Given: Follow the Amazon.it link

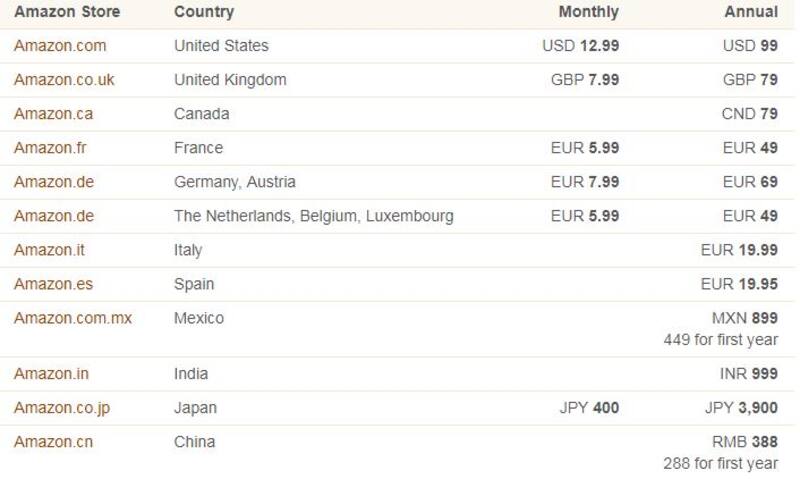Looking at the screenshot, I should [47, 250].
